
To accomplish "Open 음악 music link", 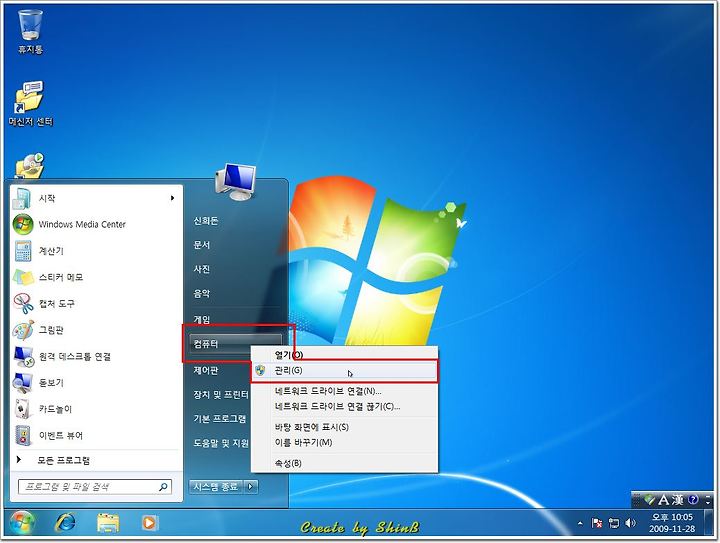I will tap(202, 294).
